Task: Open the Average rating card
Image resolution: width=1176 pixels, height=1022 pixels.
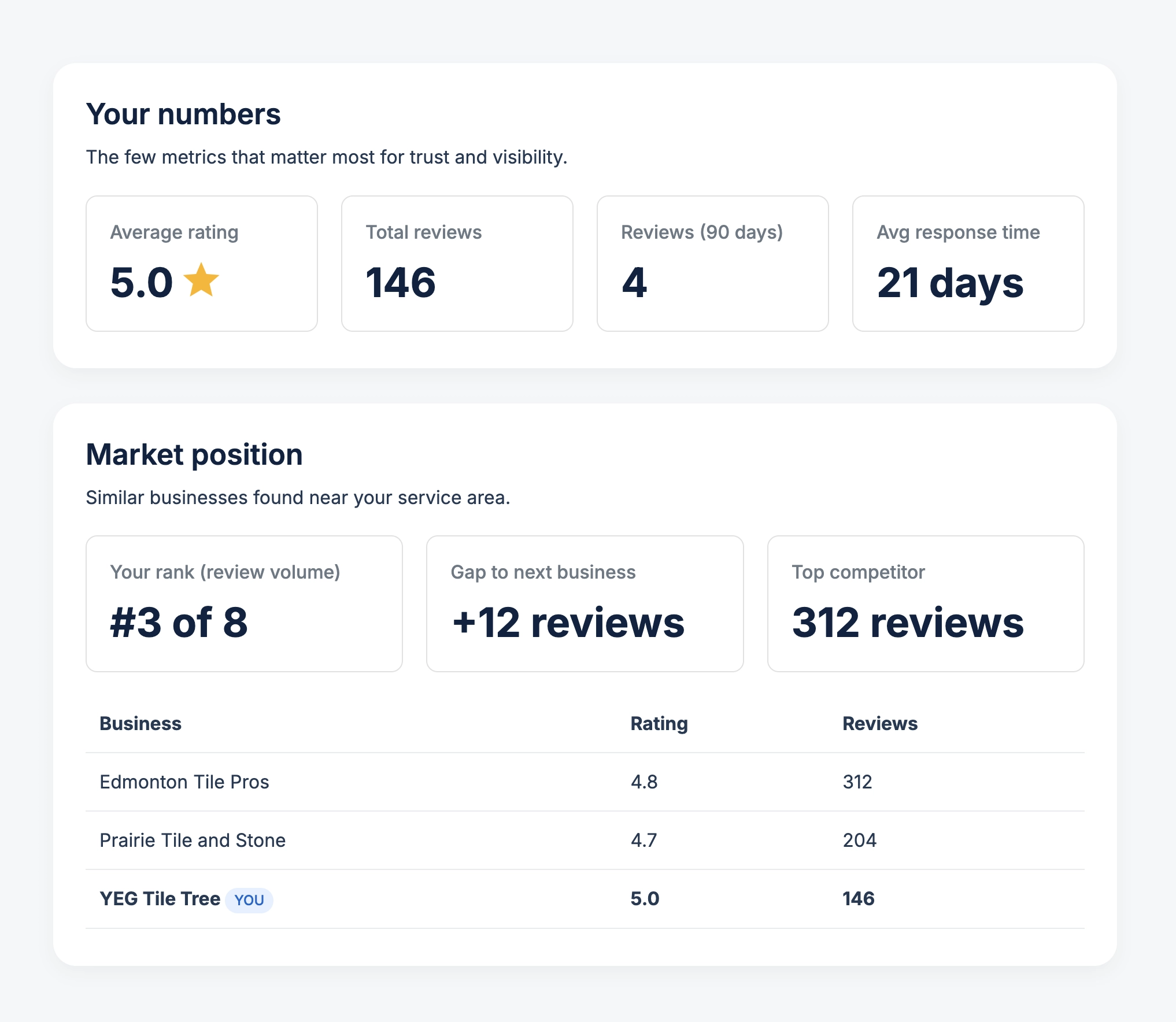Action: [202, 264]
